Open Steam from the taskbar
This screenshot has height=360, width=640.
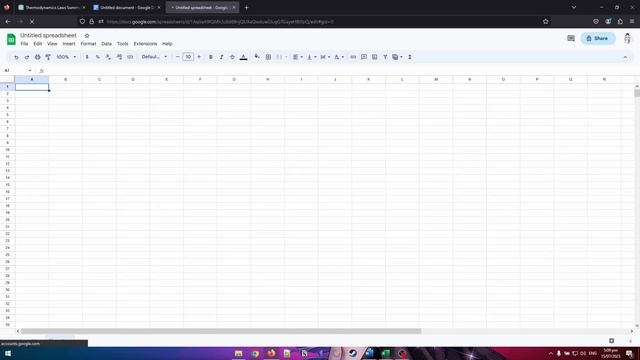(353, 353)
